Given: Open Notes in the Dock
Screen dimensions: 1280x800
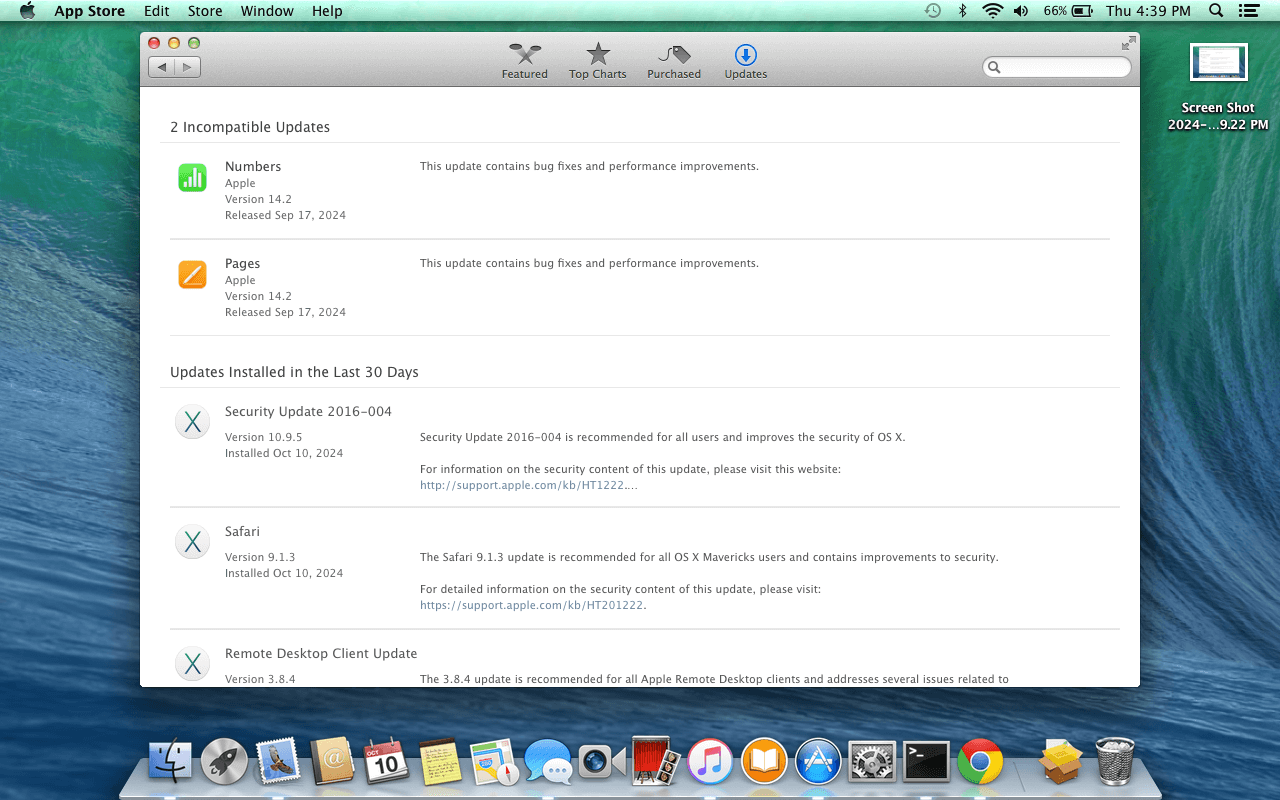Looking at the screenshot, I should [x=440, y=762].
